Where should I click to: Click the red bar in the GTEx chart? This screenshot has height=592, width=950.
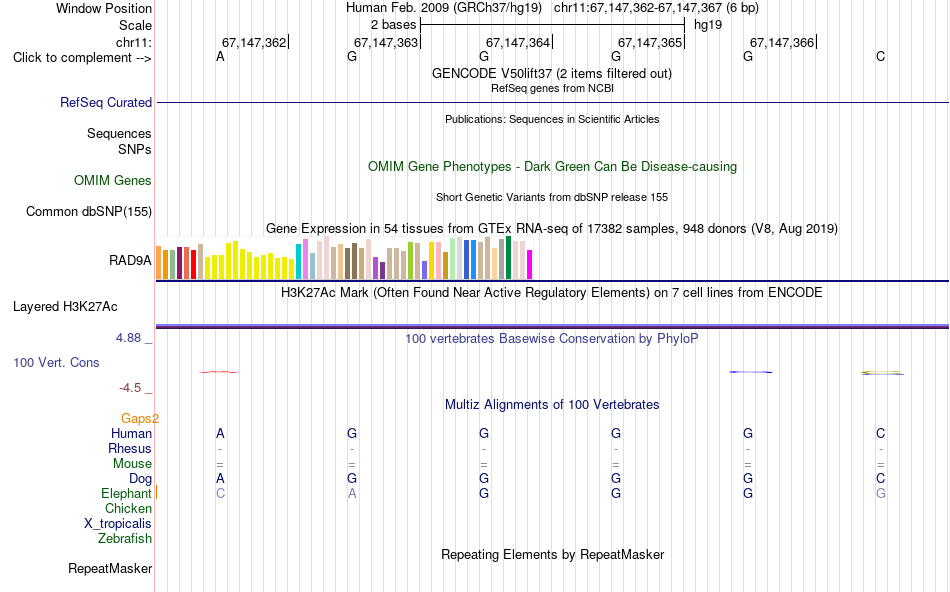(193, 264)
